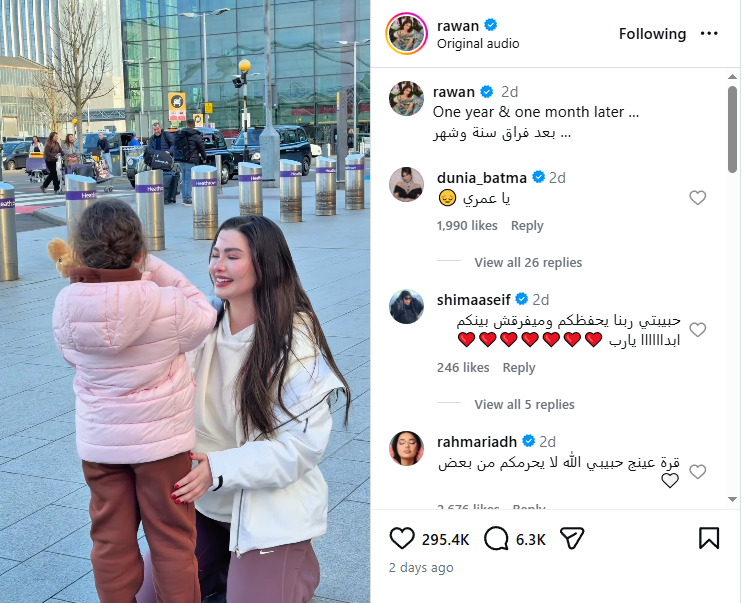
Task: Click the video of woman and child
Action: pyautogui.click(x=185, y=302)
